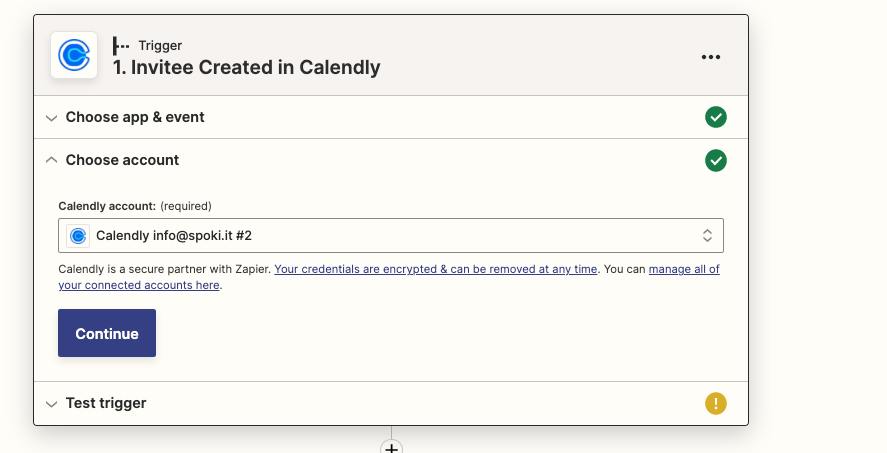Viewport: 887px width, 453px height.
Task: Select the Test trigger section header
Action: [x=106, y=403]
